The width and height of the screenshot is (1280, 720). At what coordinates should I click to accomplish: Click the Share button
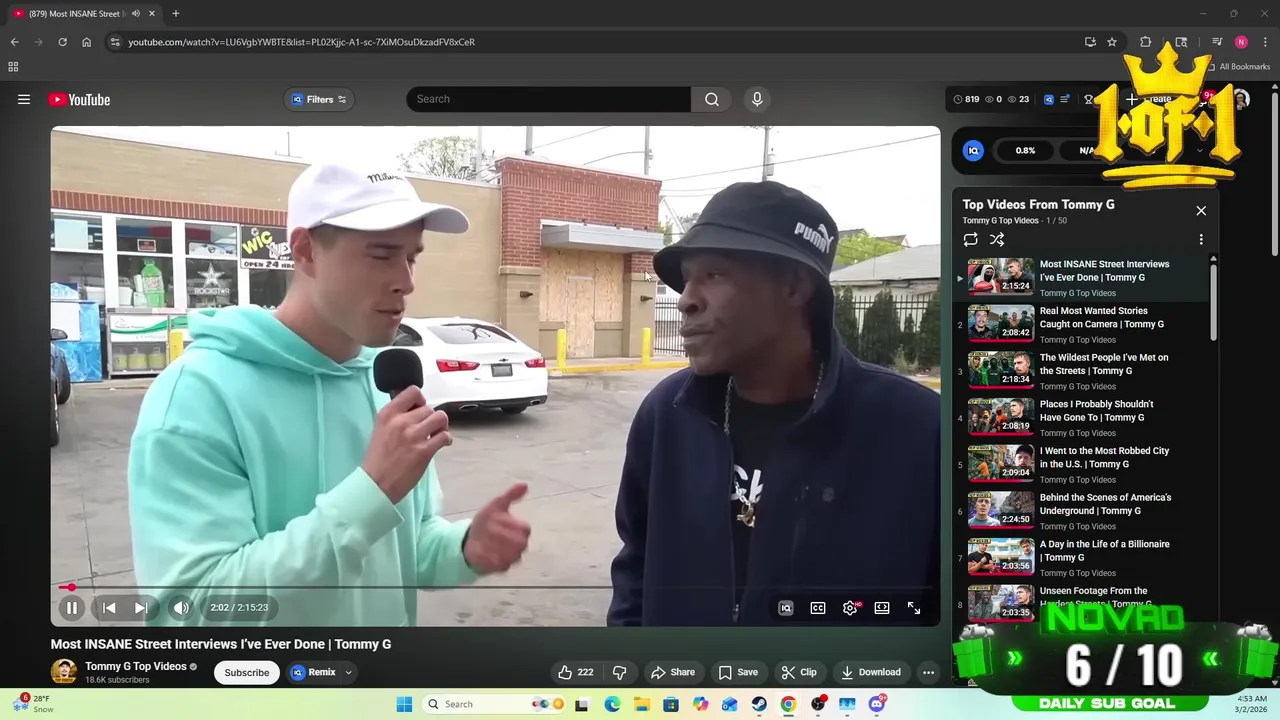tap(673, 672)
